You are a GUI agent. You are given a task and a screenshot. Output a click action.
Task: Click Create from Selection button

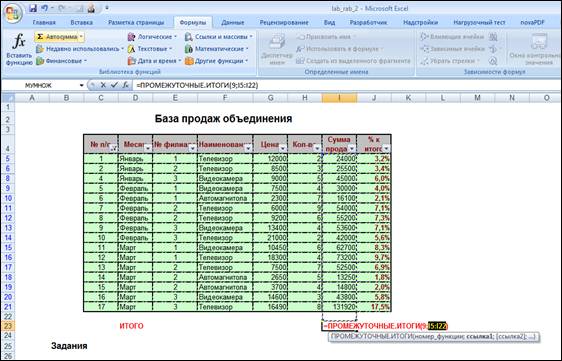[x=353, y=61]
